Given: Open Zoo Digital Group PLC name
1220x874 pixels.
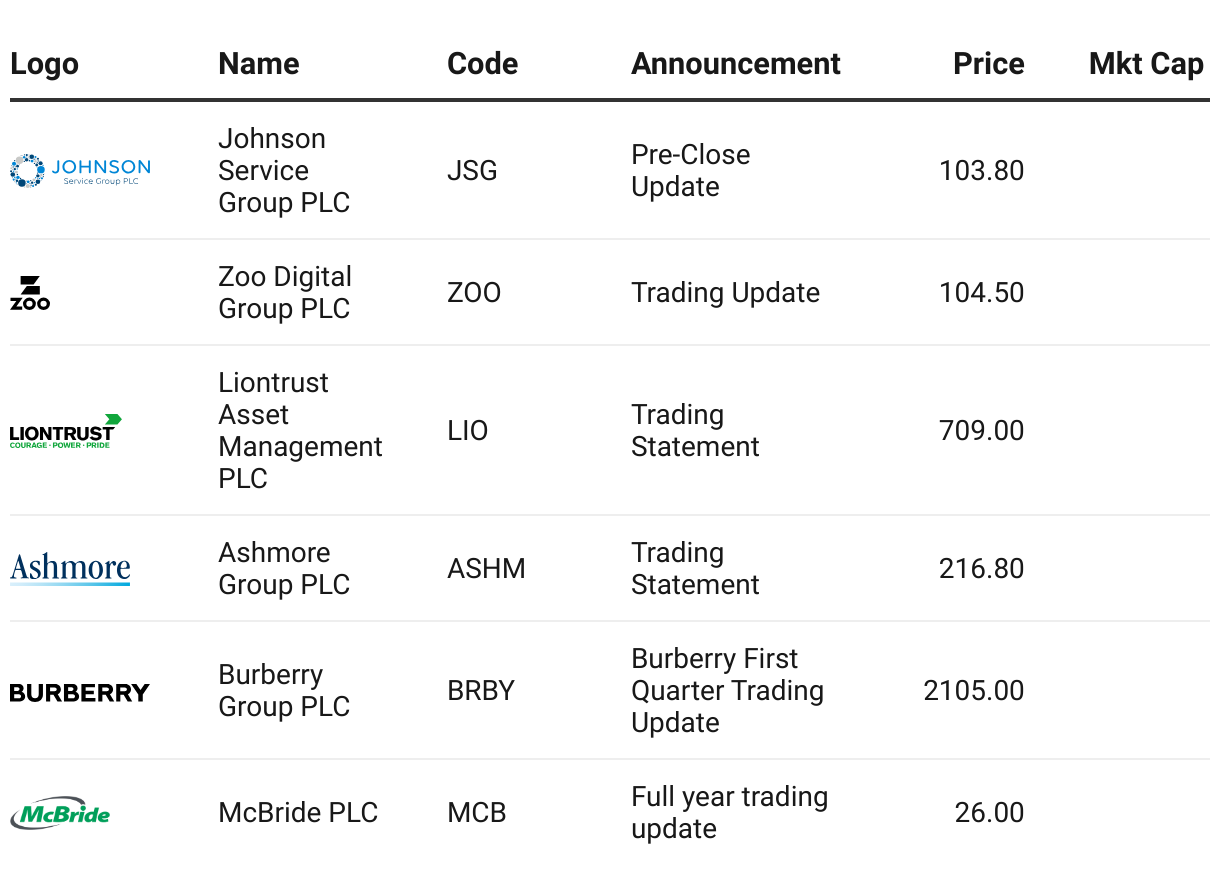Looking at the screenshot, I should click(x=285, y=293).
